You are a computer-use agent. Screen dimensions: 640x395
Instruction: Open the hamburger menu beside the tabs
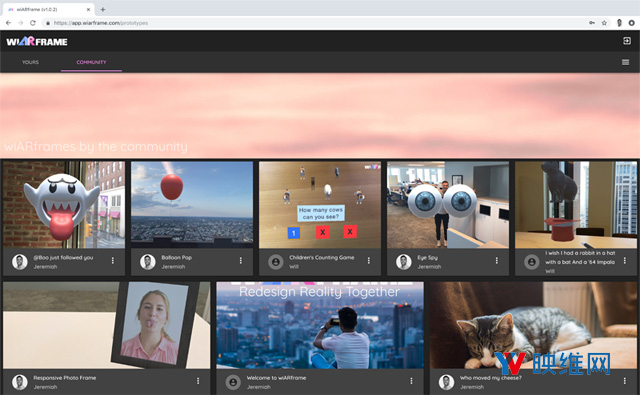tap(625, 62)
